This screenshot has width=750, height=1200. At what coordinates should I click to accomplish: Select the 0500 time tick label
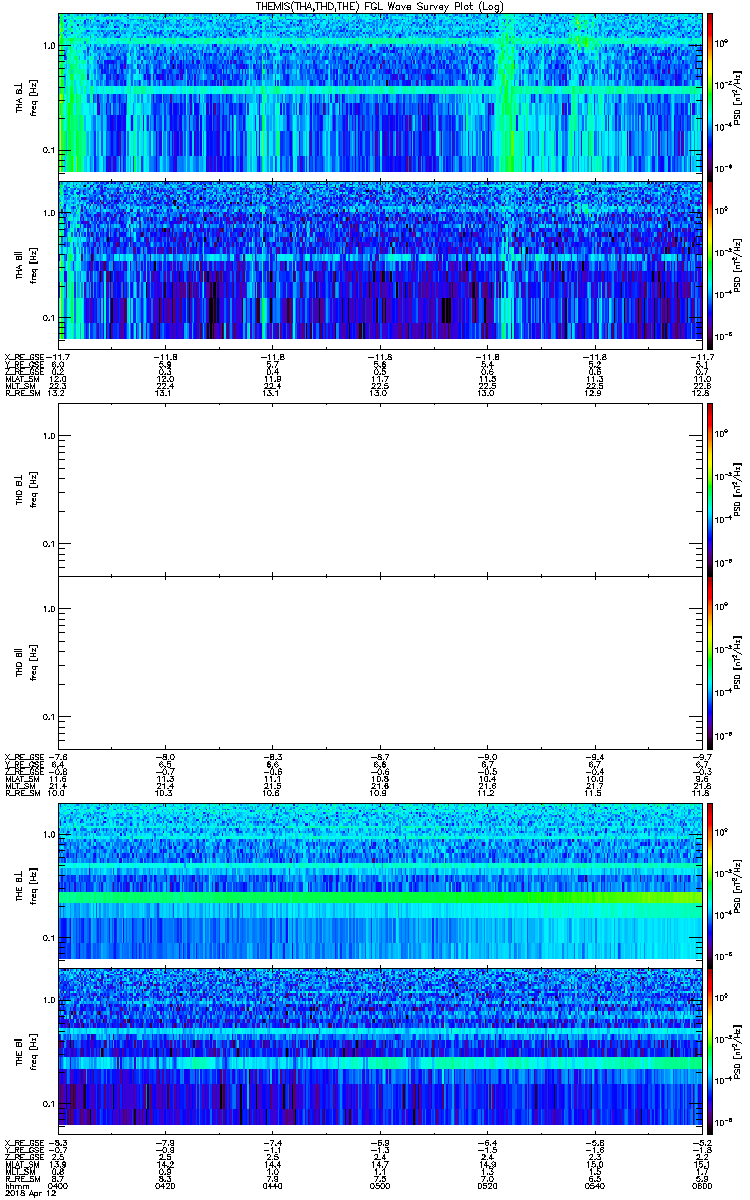click(x=381, y=1184)
